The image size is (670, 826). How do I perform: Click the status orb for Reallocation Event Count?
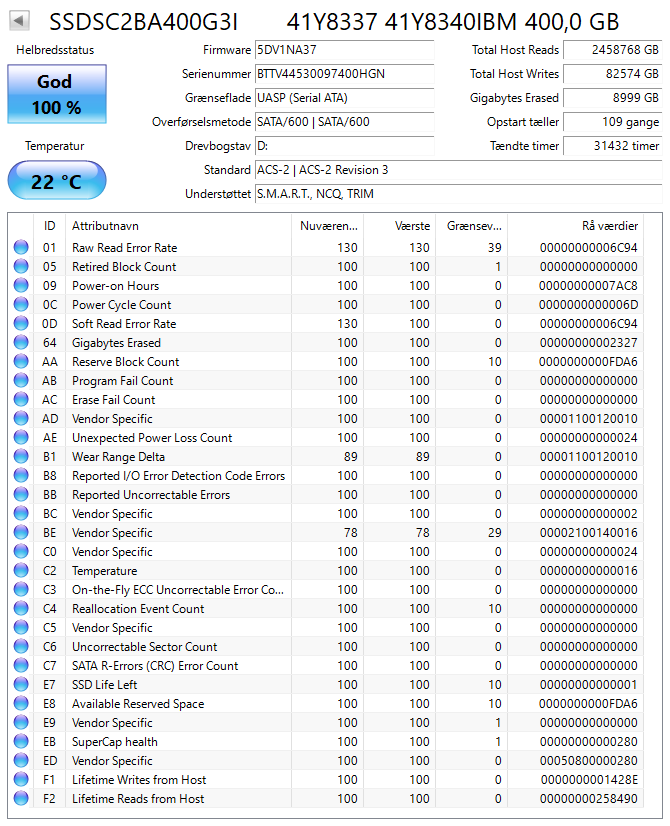tap(21, 608)
